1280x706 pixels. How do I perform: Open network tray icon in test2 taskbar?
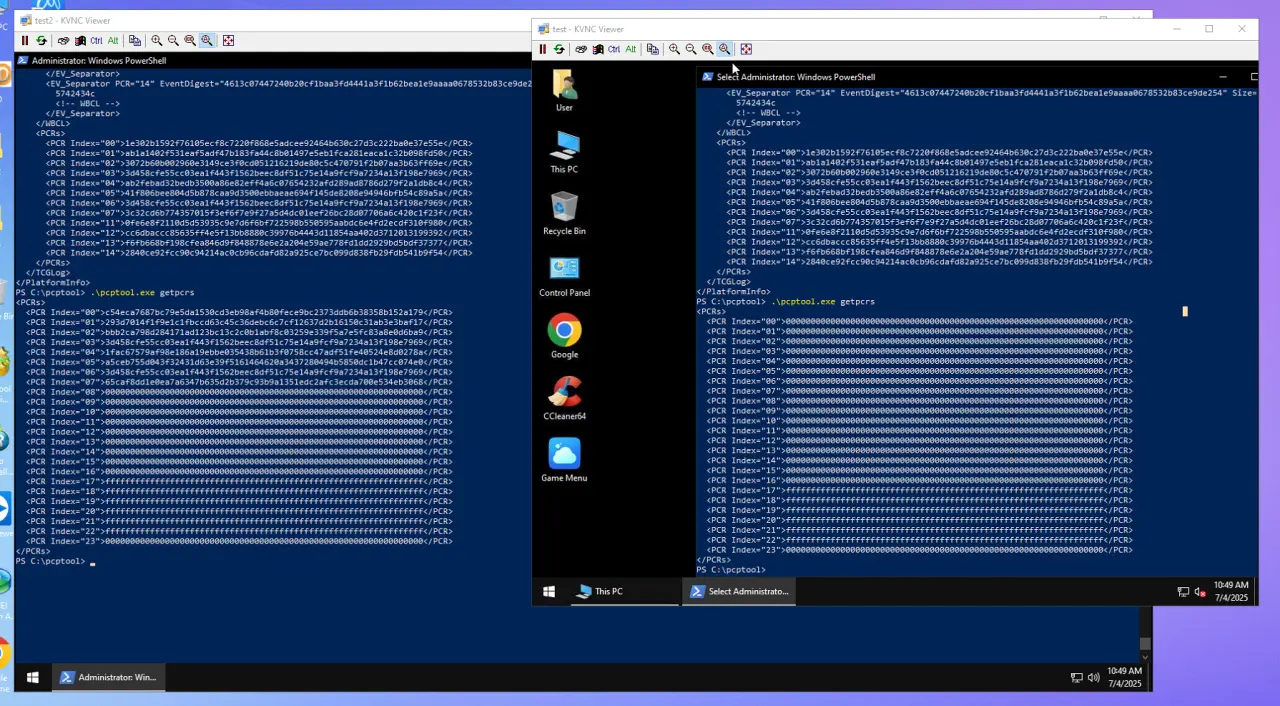(1076, 678)
